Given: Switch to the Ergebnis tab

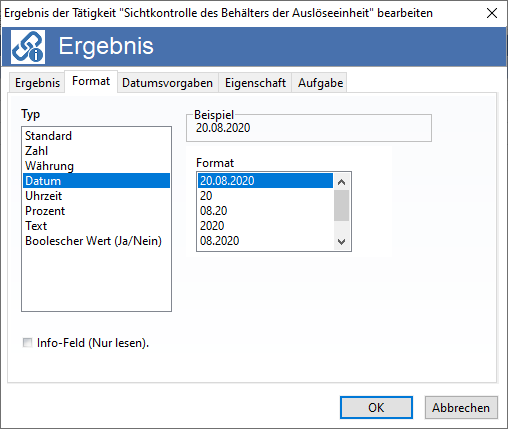Looking at the screenshot, I should tap(37, 83).
